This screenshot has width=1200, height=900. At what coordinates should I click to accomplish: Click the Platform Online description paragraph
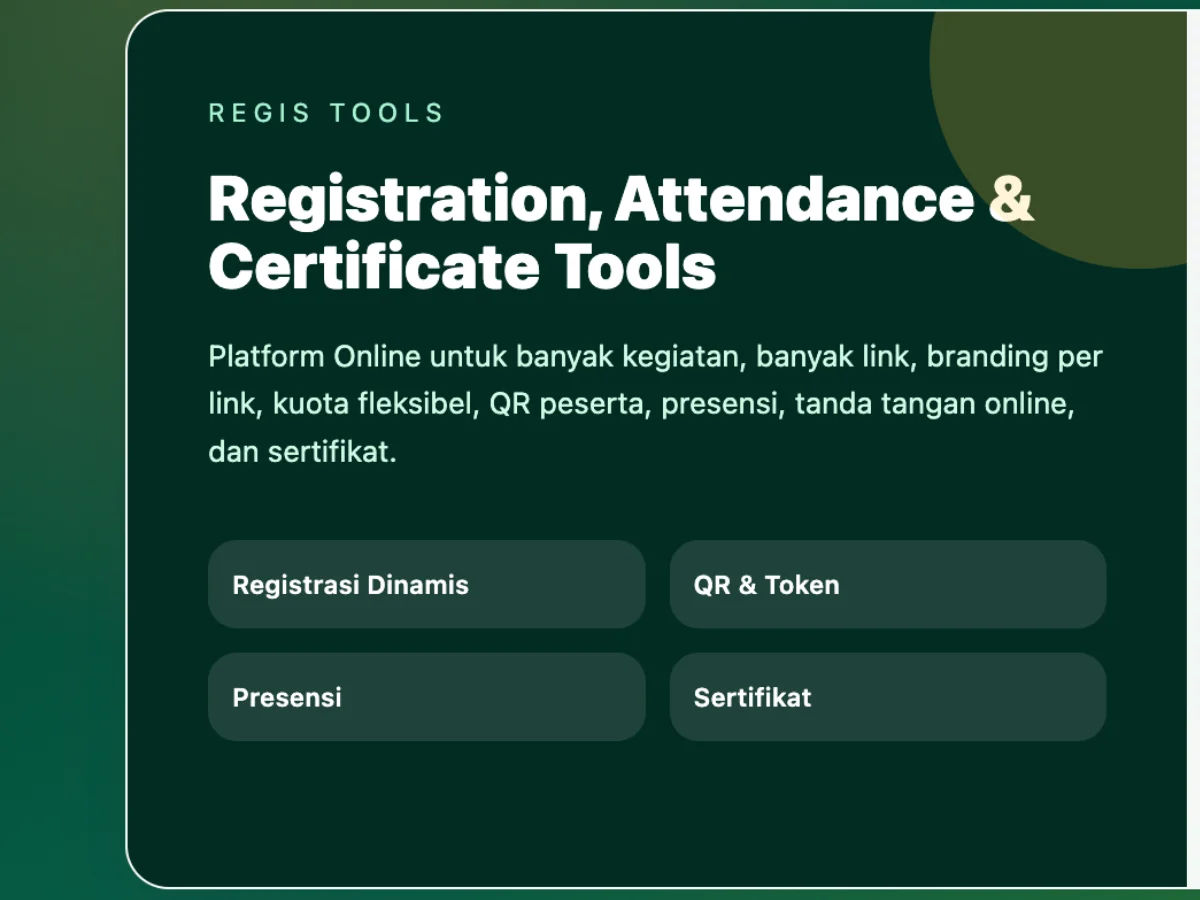[655, 404]
